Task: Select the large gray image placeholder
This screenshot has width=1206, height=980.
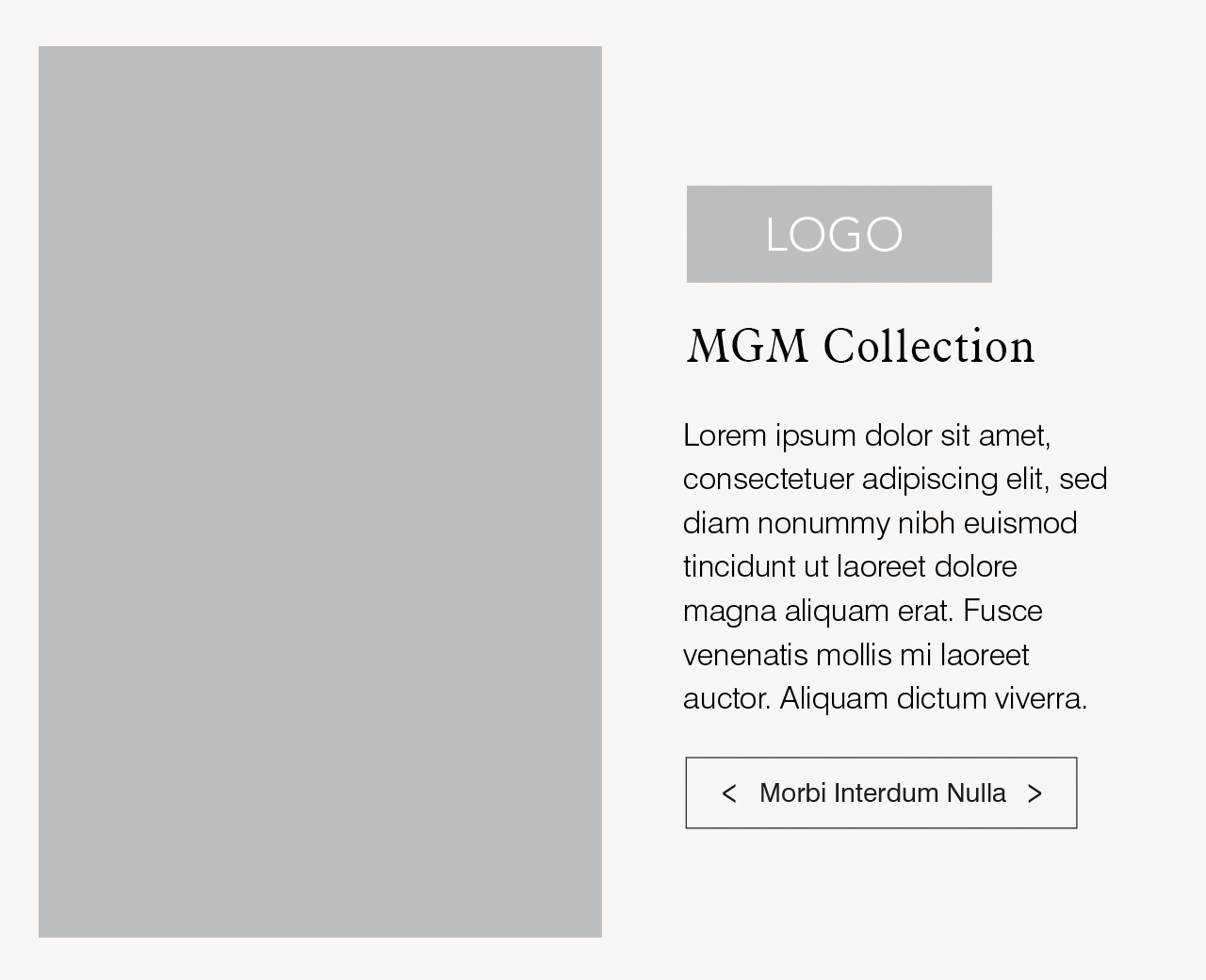Action: [320, 491]
